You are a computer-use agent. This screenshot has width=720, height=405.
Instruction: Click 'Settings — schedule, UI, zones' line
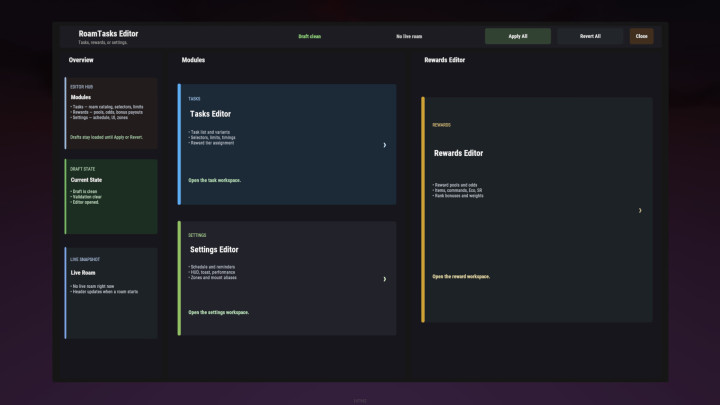tap(99, 118)
